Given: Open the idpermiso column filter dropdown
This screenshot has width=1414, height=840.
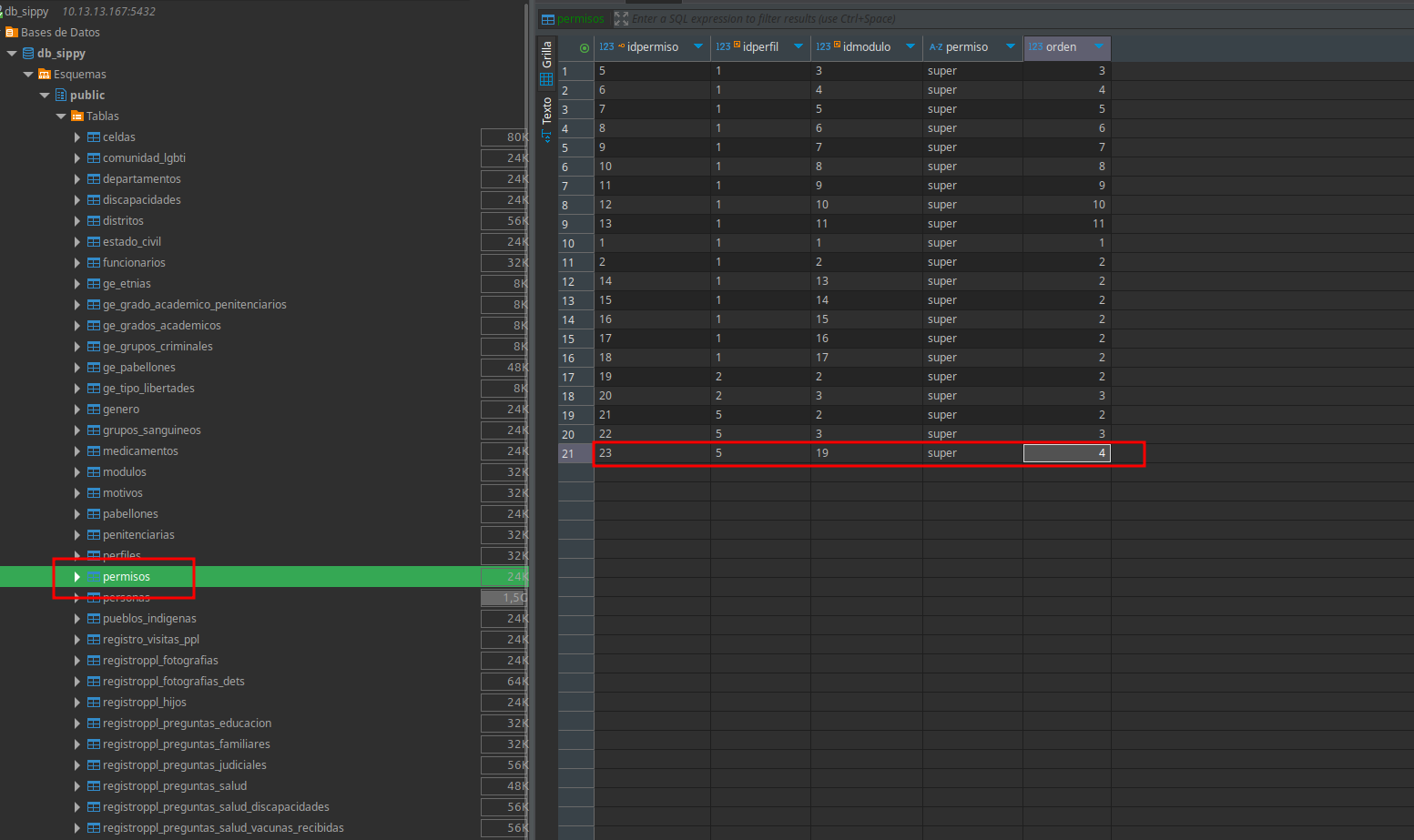Looking at the screenshot, I should coord(698,47).
